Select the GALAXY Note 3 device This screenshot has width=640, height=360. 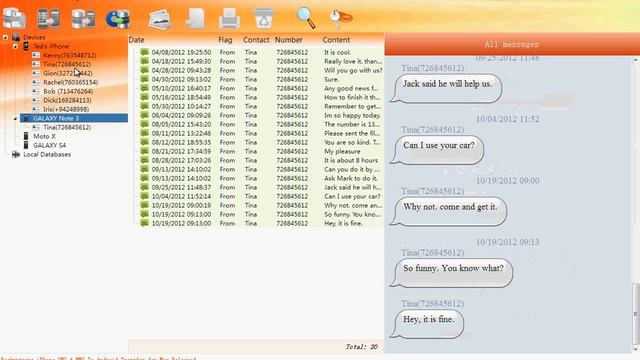point(74,118)
